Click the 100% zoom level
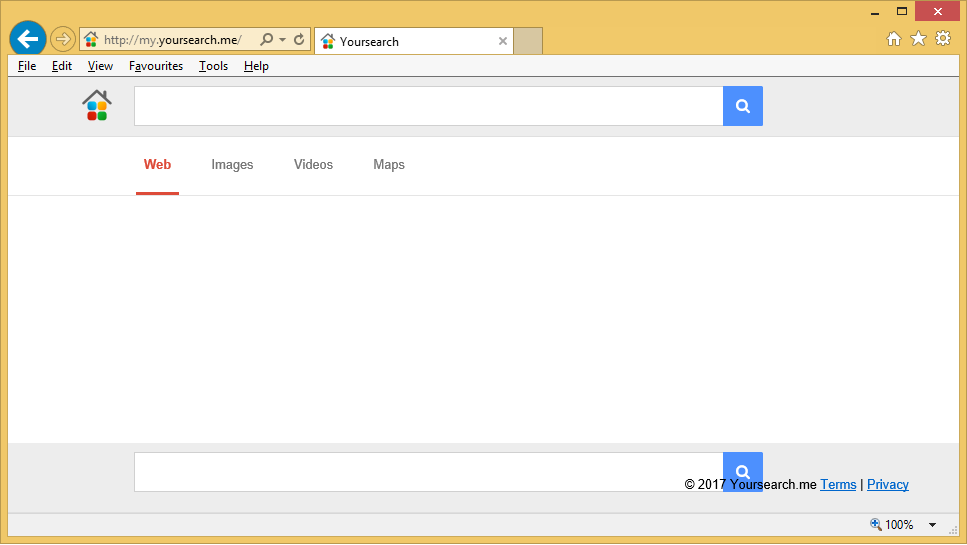The image size is (967, 545). (899, 525)
